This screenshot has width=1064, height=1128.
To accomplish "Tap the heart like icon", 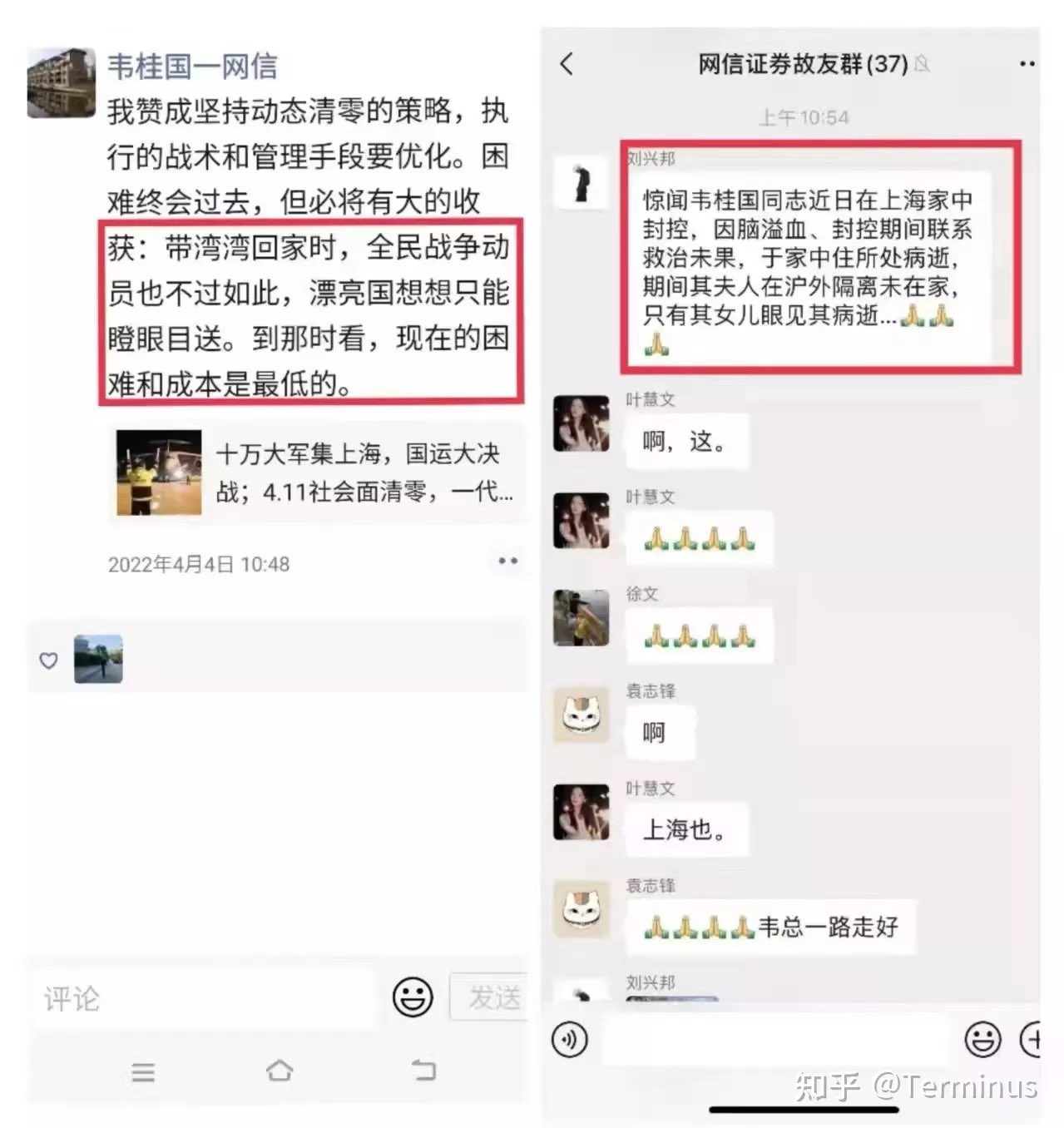I will tap(49, 660).
